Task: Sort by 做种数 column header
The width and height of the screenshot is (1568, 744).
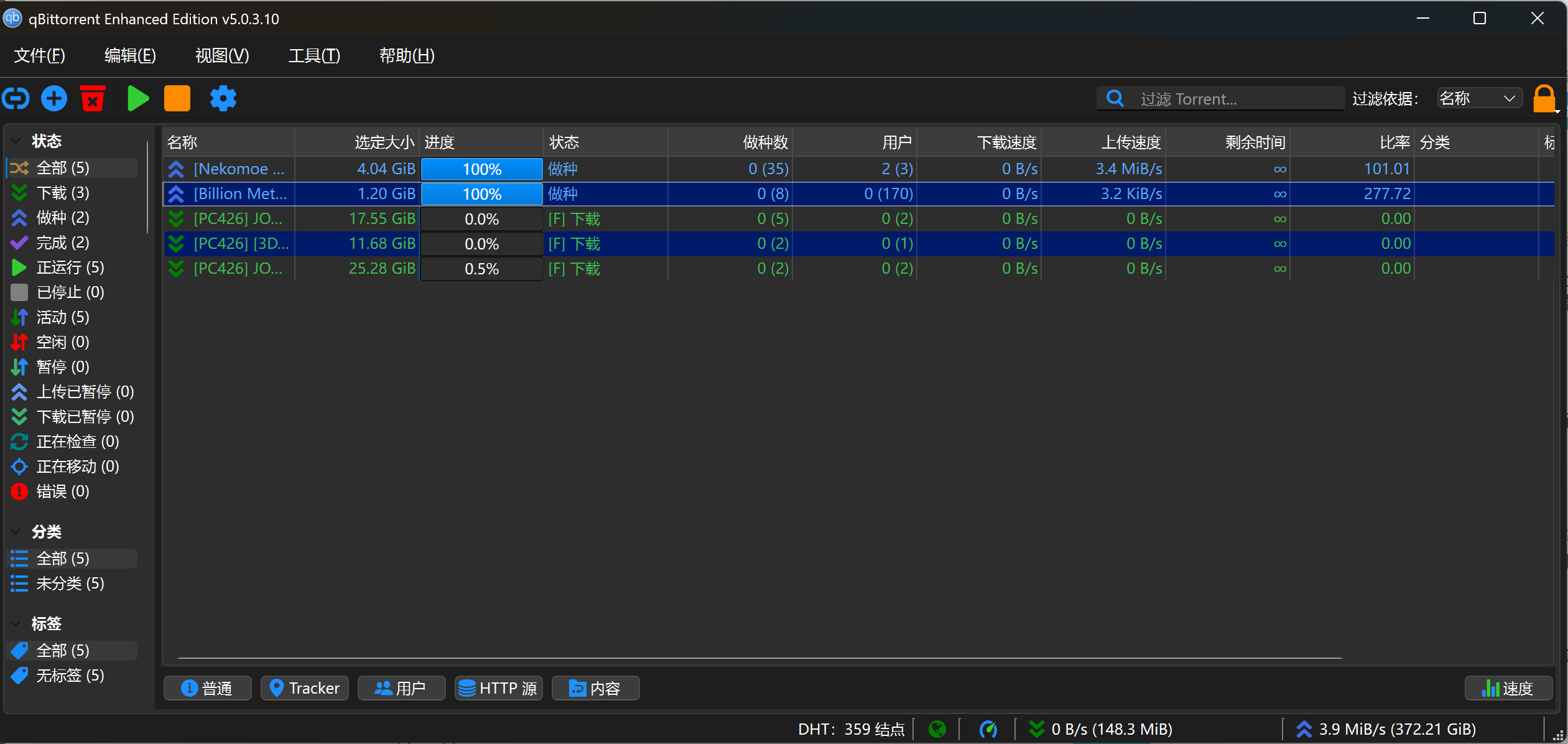Action: pyautogui.click(x=730, y=142)
